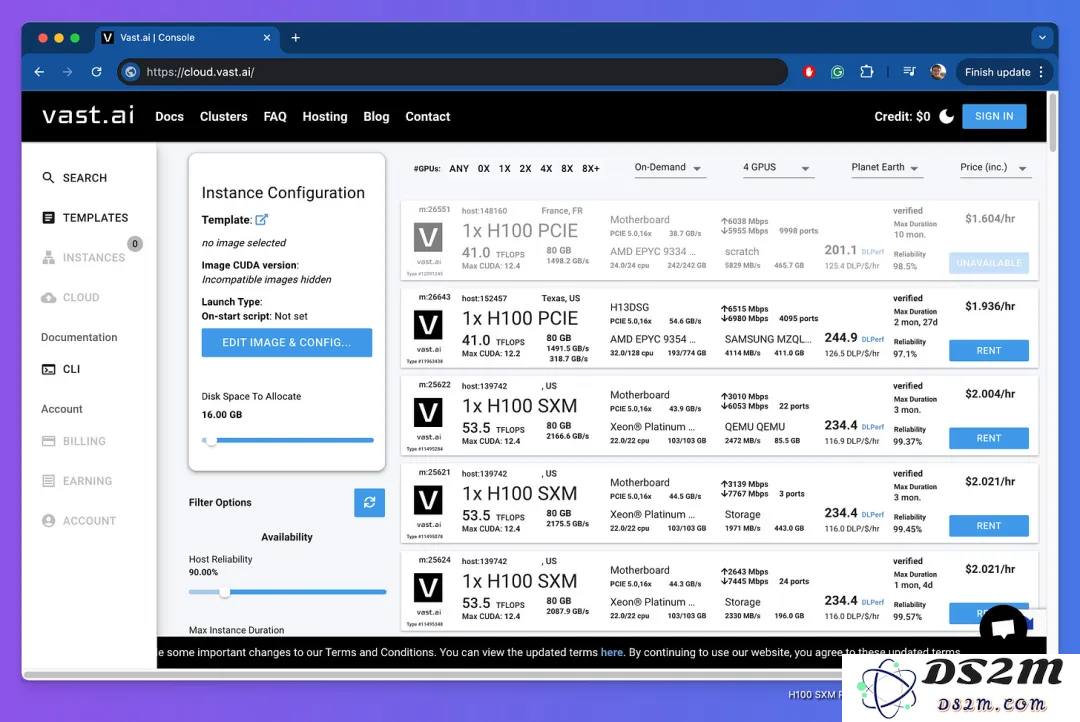This screenshot has height=722, width=1080.
Task: Click the address bar URL field
Action: coord(455,72)
